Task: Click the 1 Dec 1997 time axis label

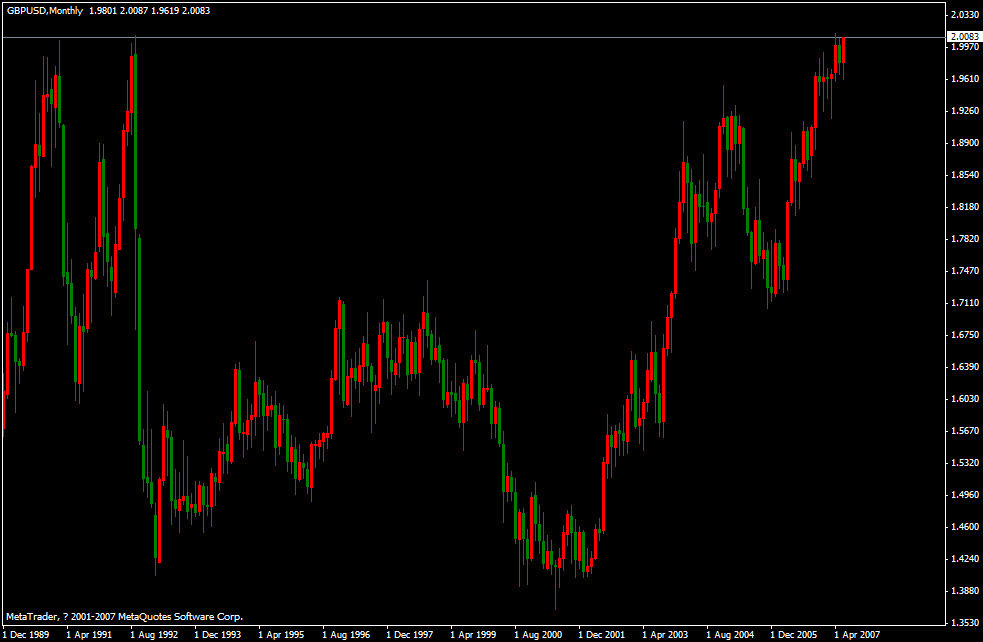Action: tap(411, 634)
